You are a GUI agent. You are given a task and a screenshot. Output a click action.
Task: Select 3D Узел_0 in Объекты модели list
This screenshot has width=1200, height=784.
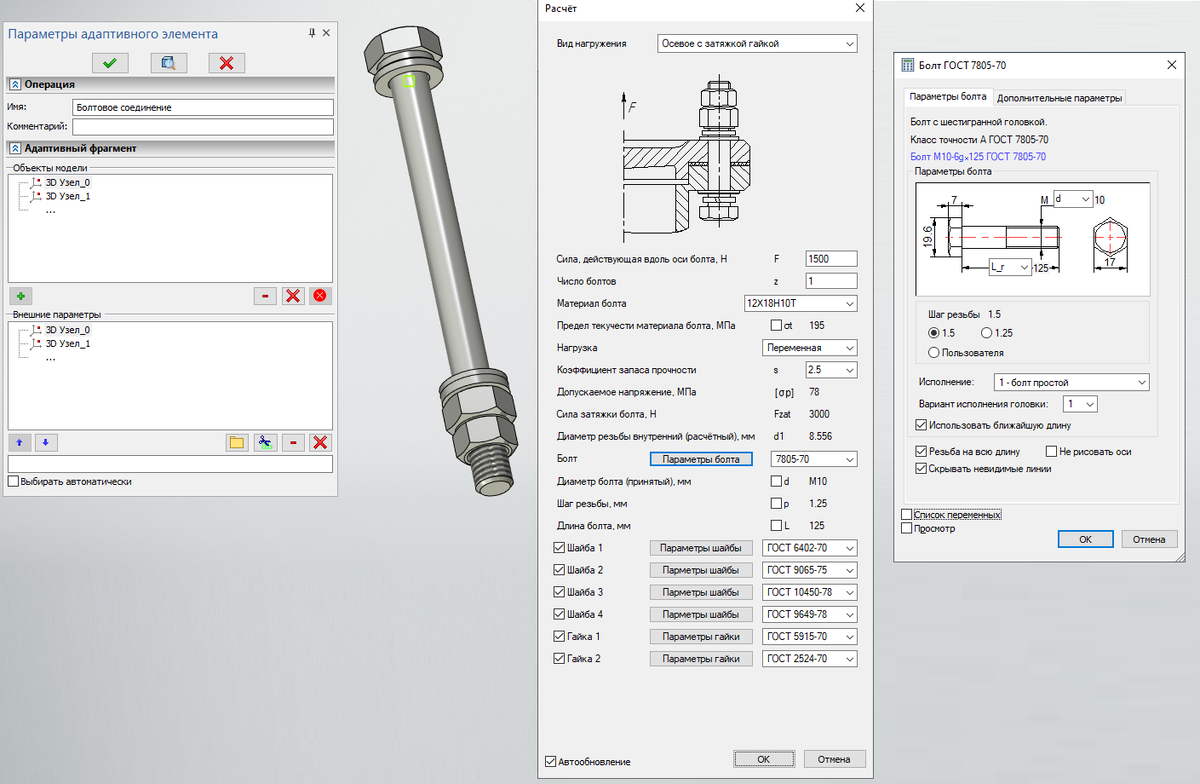(68, 183)
